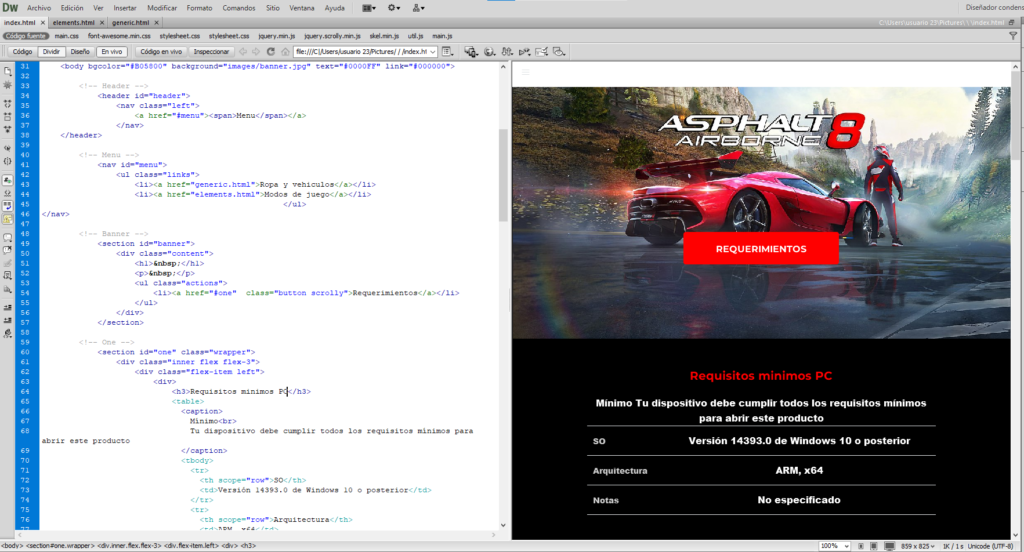Close the index.html tab

point(42,22)
